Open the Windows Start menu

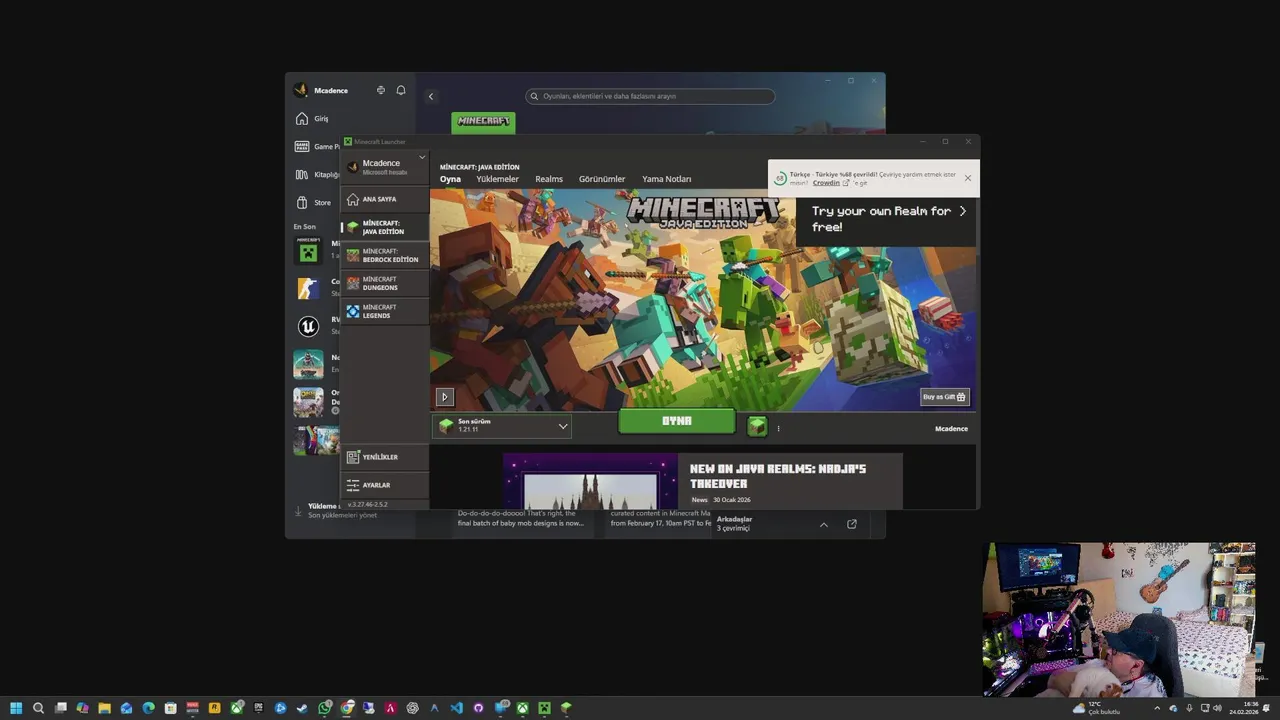[x=16, y=708]
